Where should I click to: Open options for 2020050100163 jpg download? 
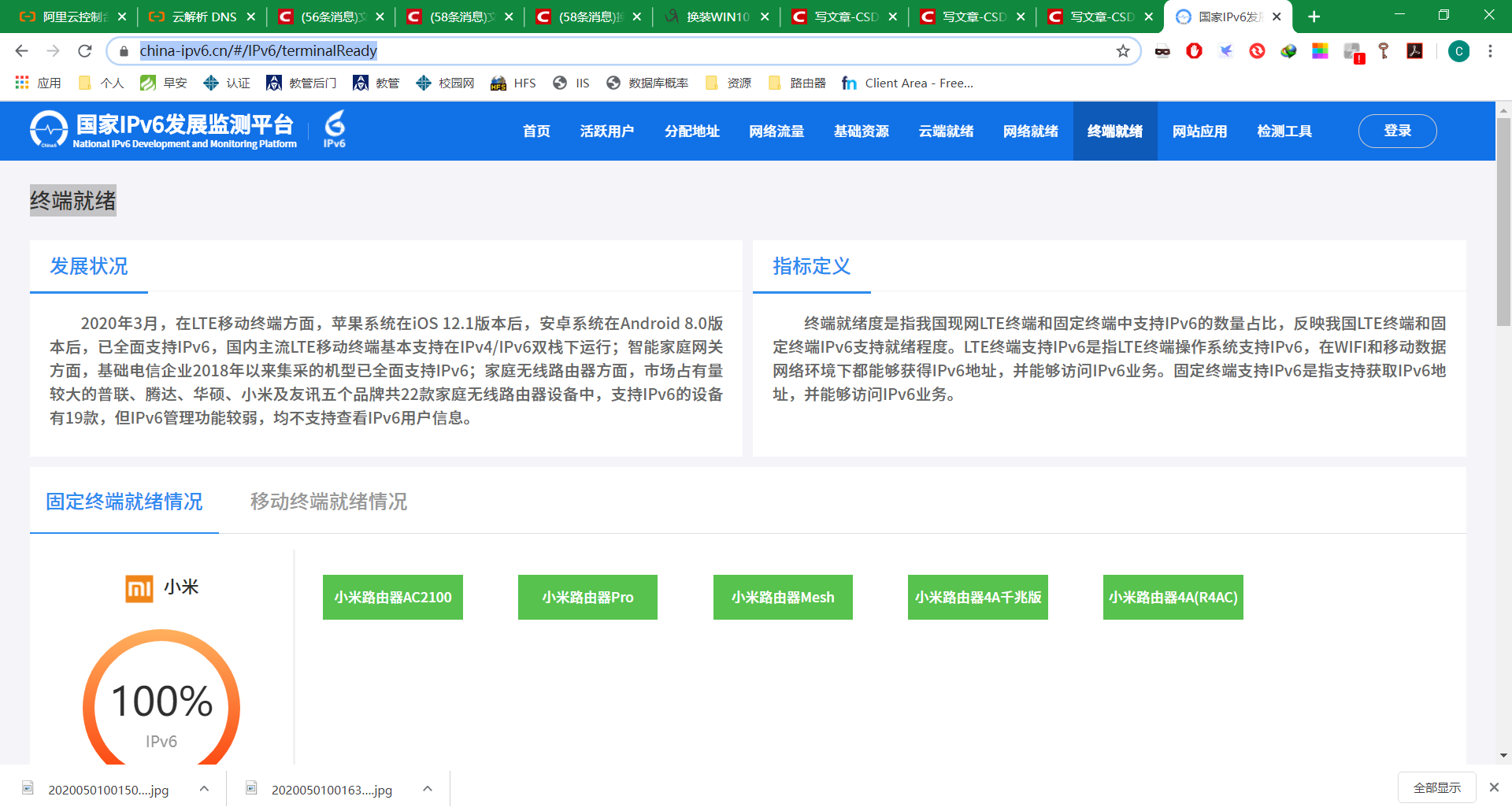point(428,788)
